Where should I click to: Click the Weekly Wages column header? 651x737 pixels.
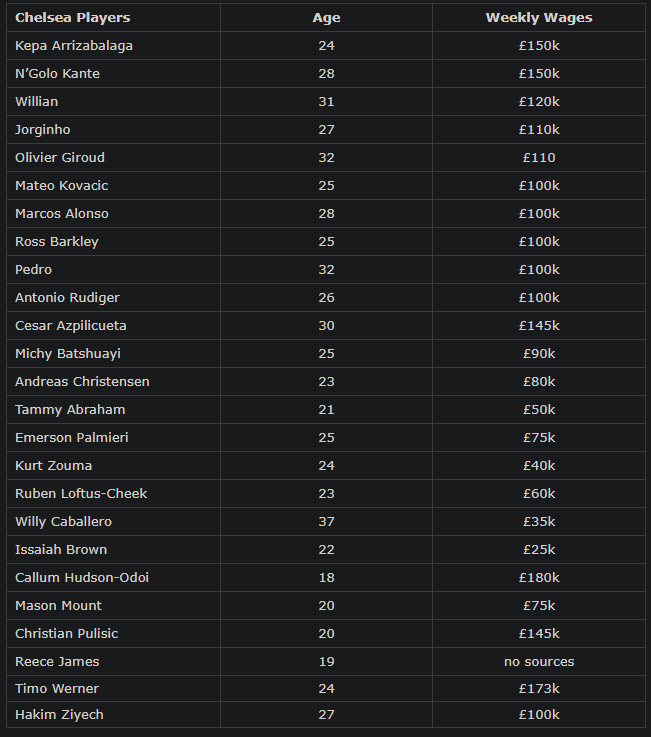pyautogui.click(x=538, y=18)
